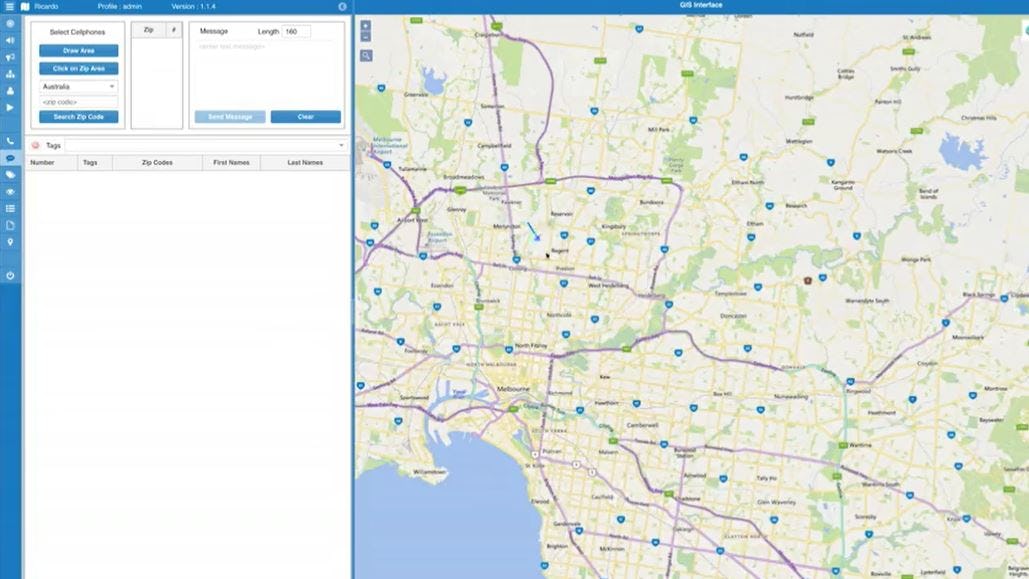Click the Draw Area button
The image size is (1029, 579).
77,50
